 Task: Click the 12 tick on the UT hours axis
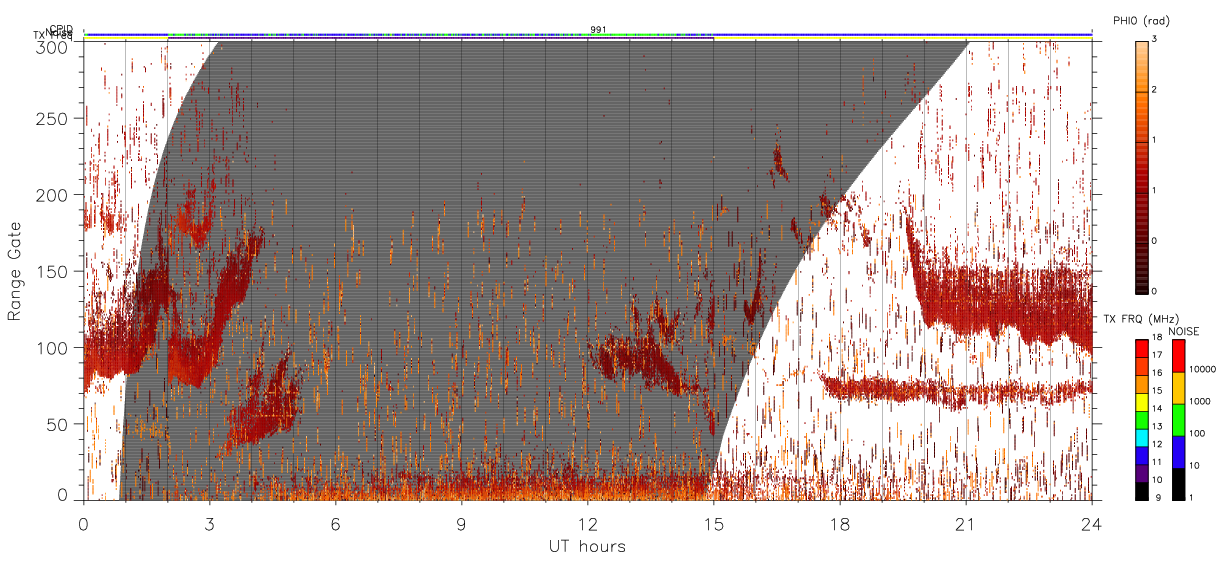point(587,523)
